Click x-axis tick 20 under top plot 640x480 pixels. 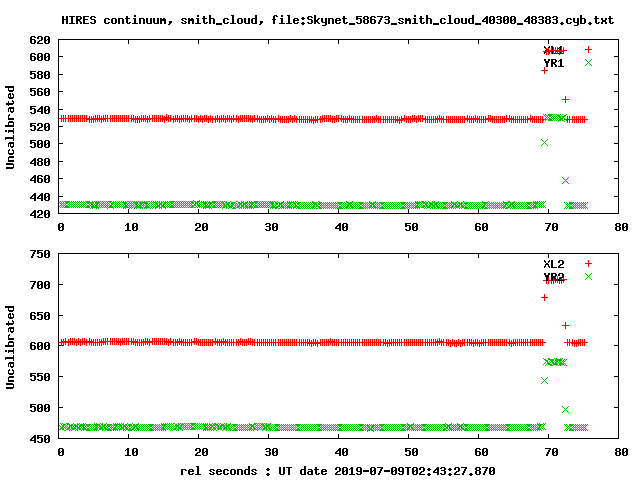pyautogui.click(x=201, y=227)
